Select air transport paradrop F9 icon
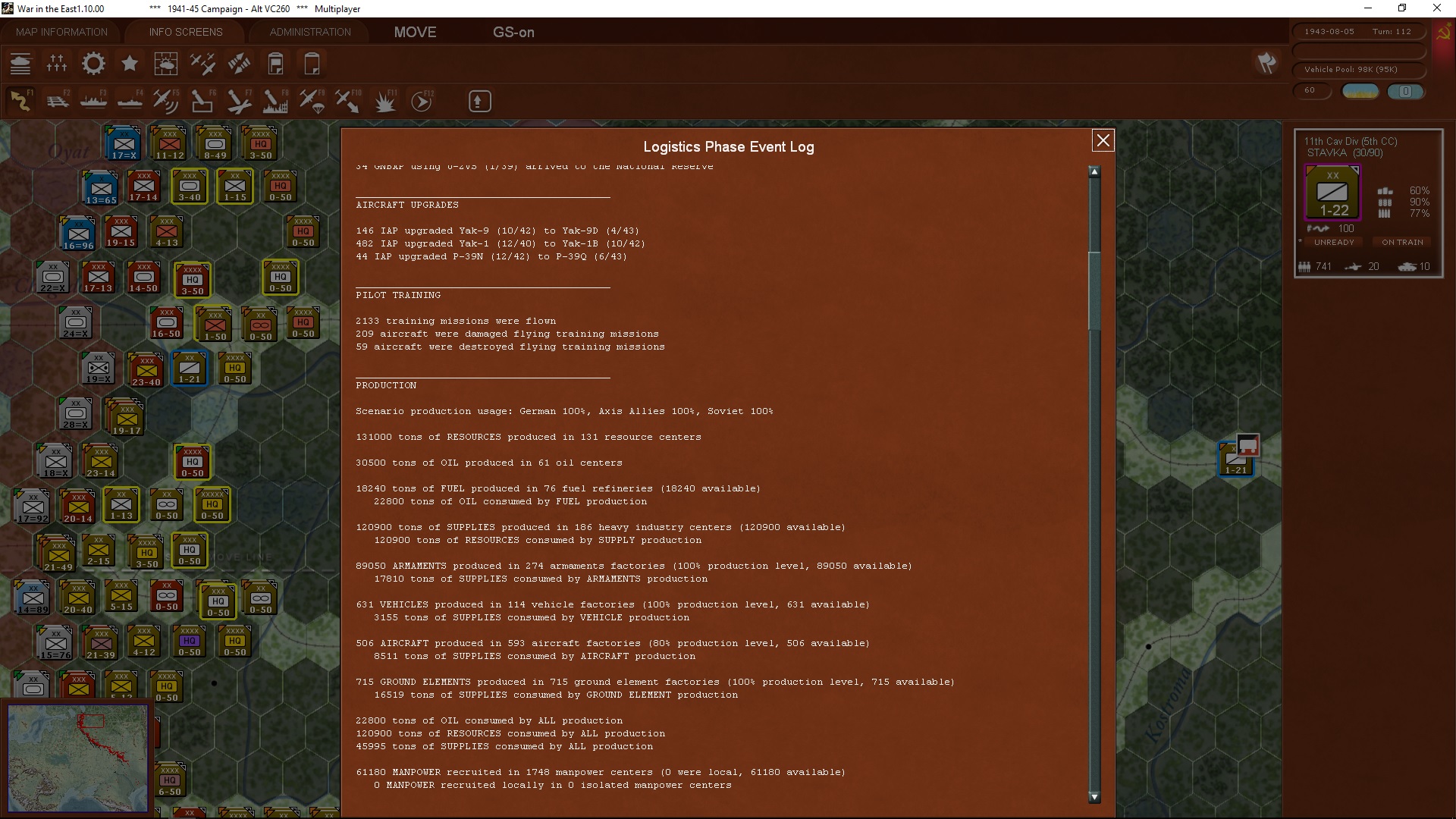This screenshot has height=819, width=1456. tap(311, 101)
